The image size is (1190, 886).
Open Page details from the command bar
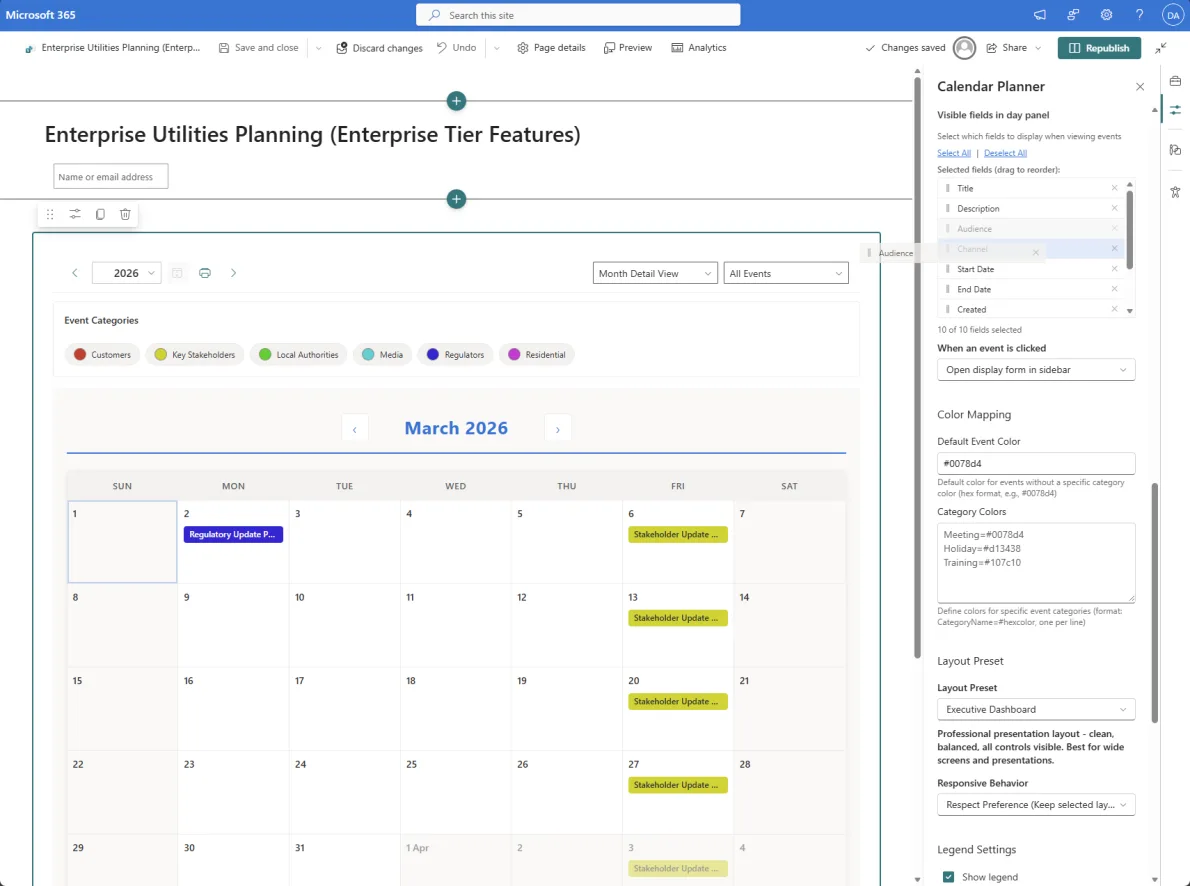tap(551, 47)
